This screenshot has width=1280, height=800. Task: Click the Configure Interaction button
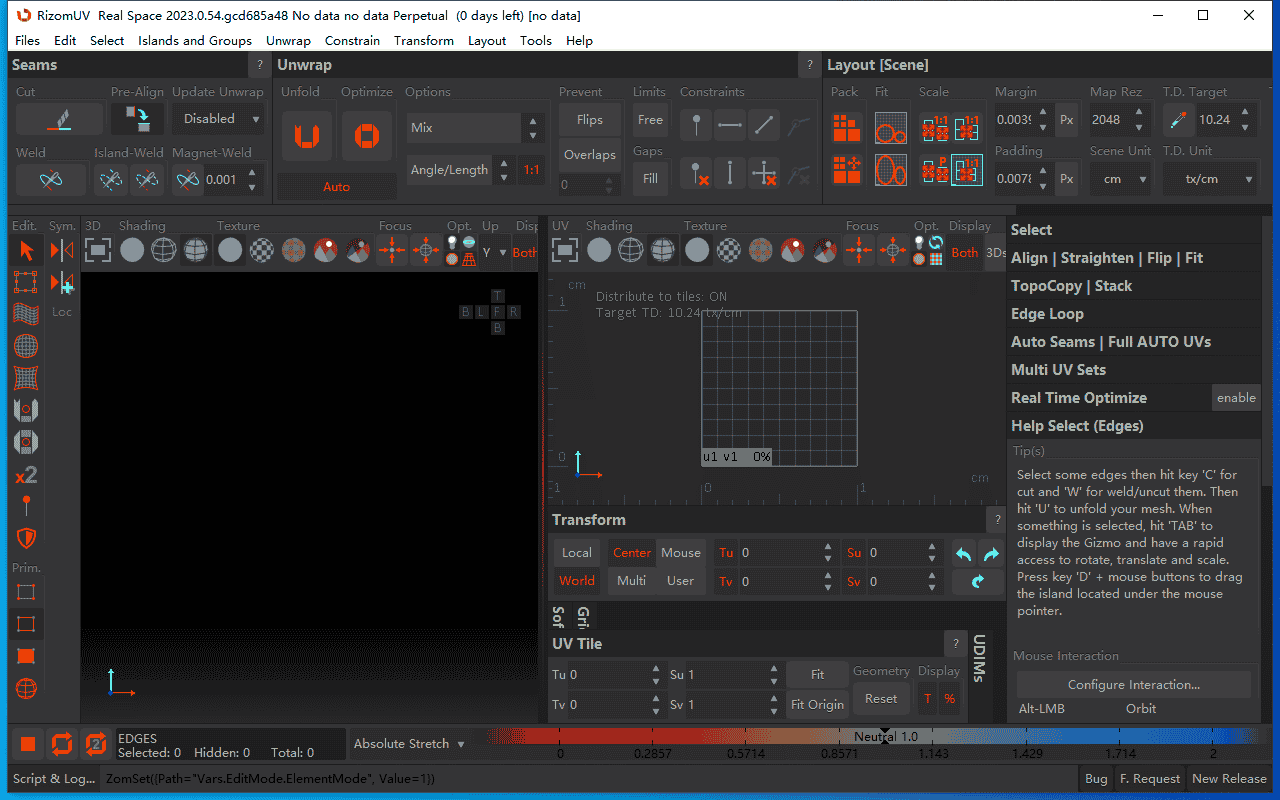click(1133, 685)
